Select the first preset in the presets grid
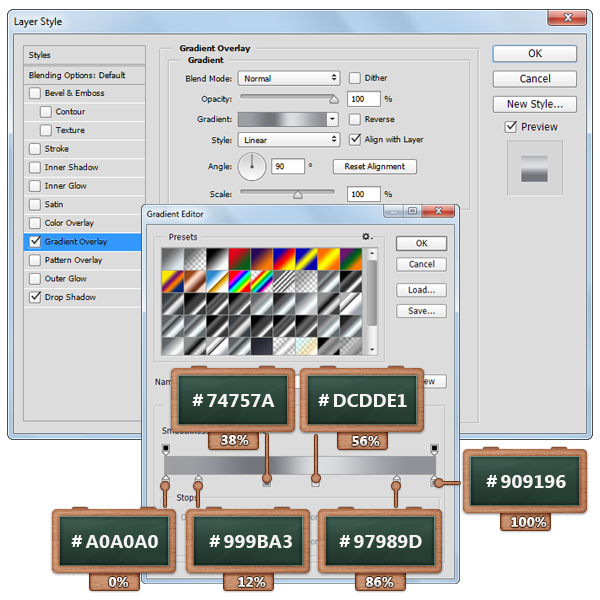Viewport: 600px width, 600px height. click(171, 257)
